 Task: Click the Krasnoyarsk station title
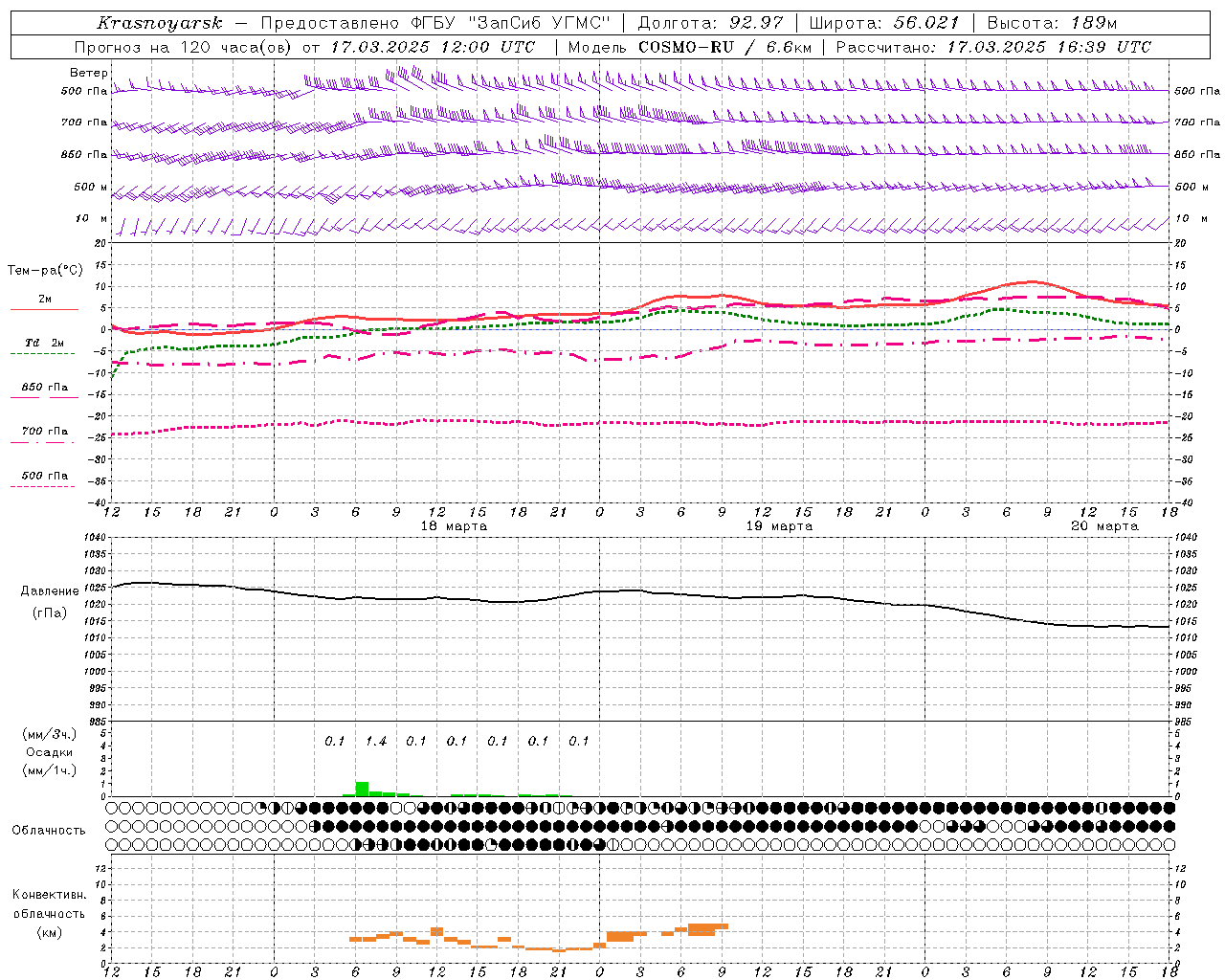click(160, 23)
